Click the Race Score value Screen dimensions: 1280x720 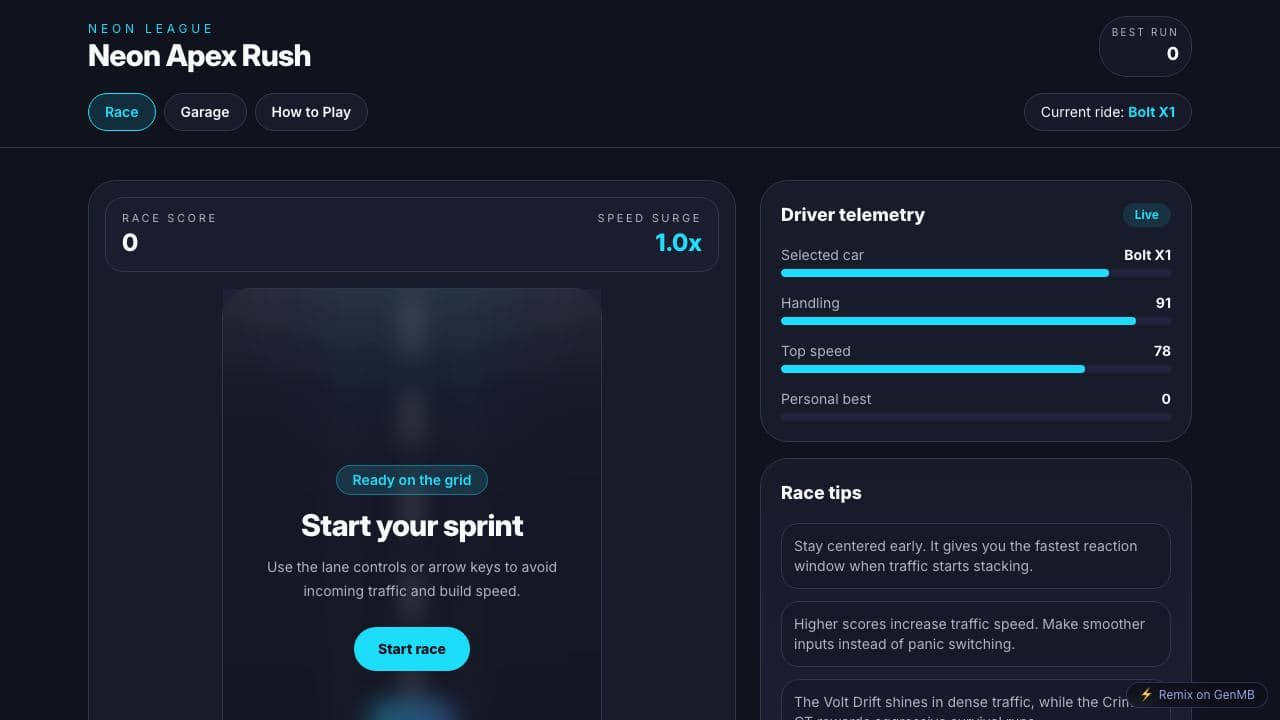point(130,243)
